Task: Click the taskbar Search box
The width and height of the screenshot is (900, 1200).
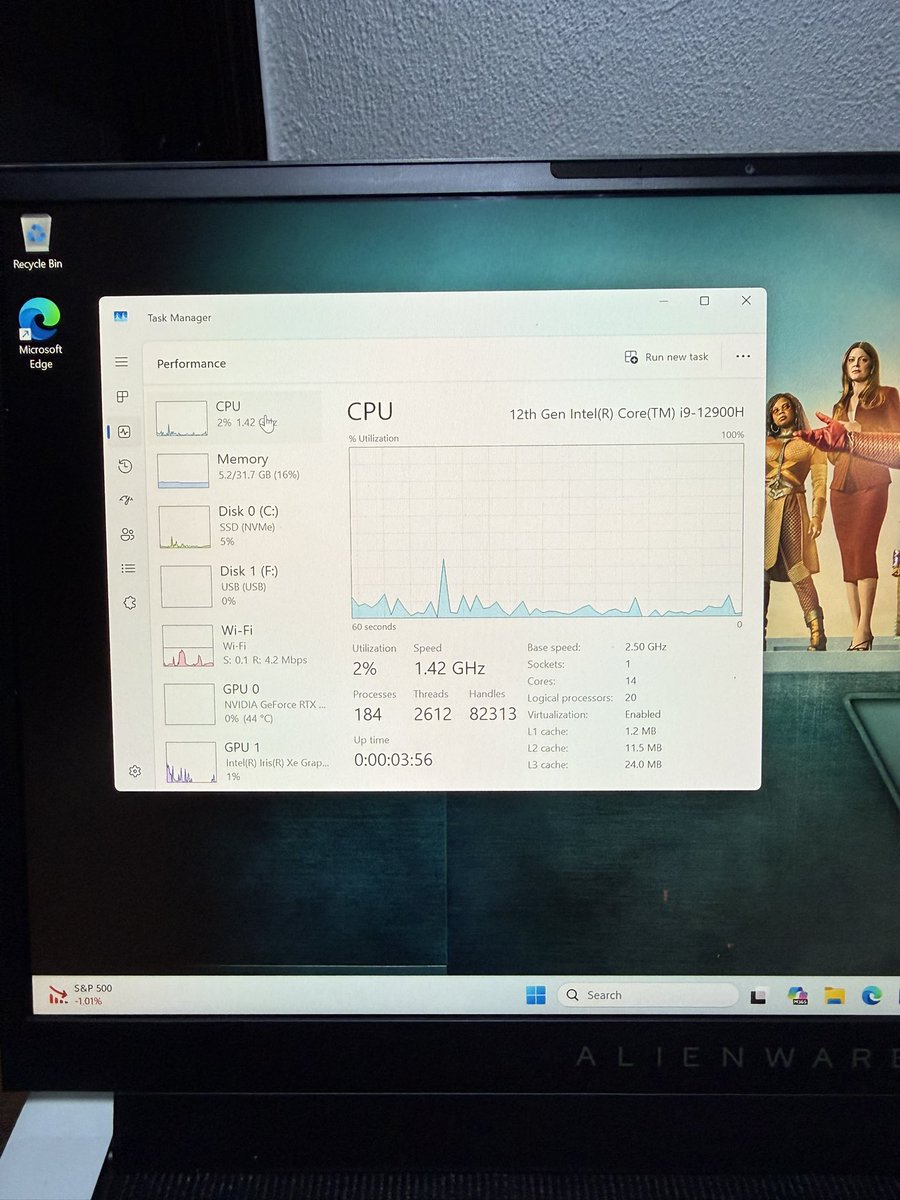Action: [x=647, y=995]
